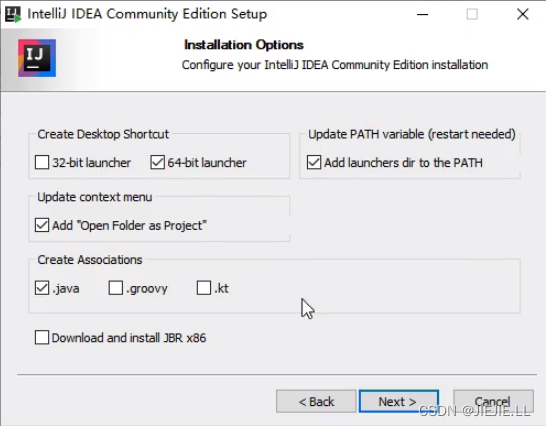Uncheck the .java association checkbox

coord(42,288)
